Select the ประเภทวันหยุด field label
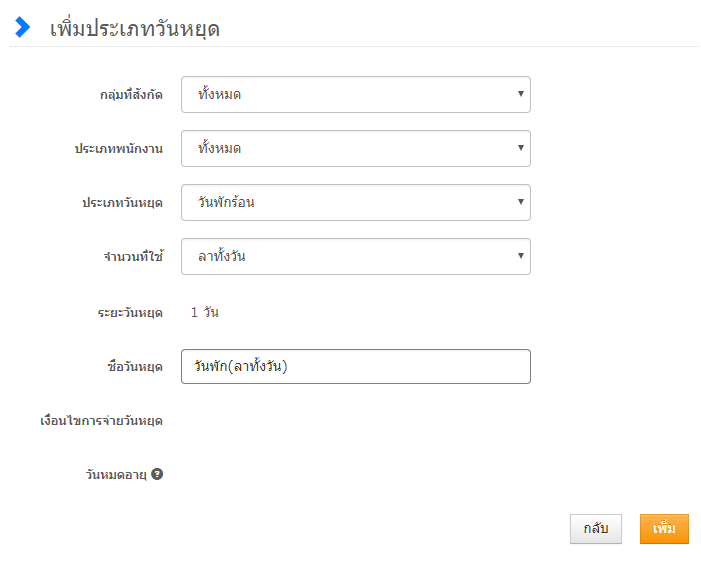 tap(122, 203)
